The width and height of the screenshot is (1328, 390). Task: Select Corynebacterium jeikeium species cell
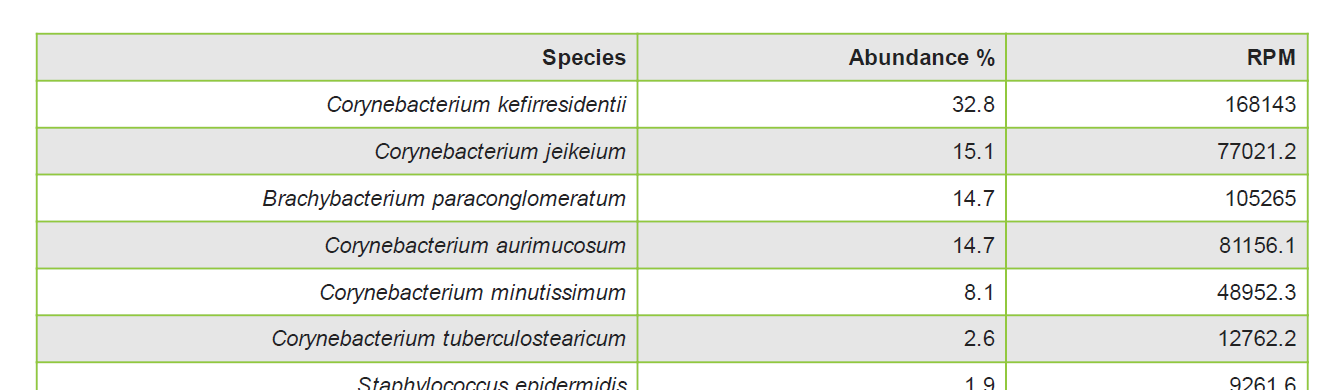(337, 151)
